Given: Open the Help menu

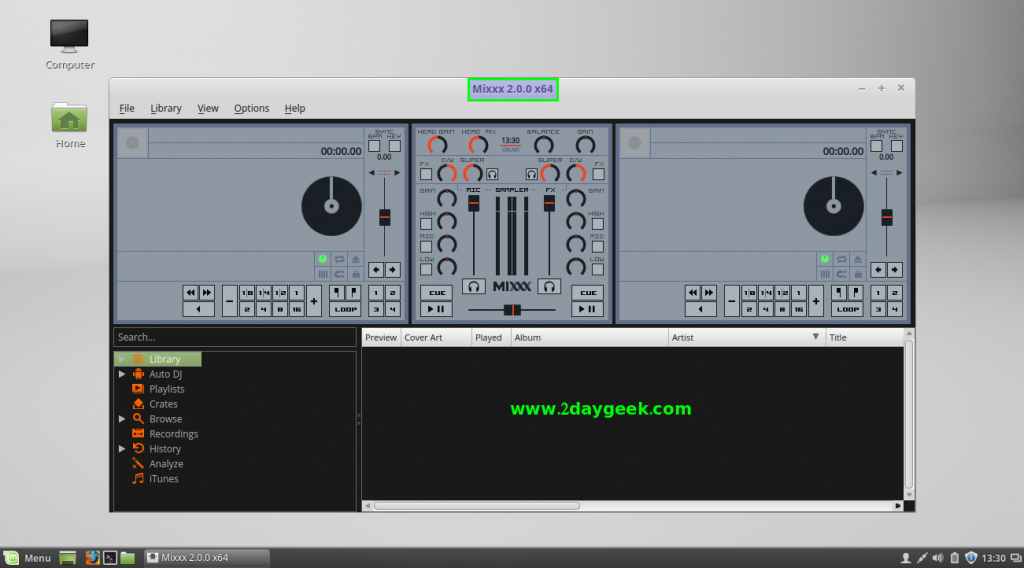Looking at the screenshot, I should [x=295, y=108].
